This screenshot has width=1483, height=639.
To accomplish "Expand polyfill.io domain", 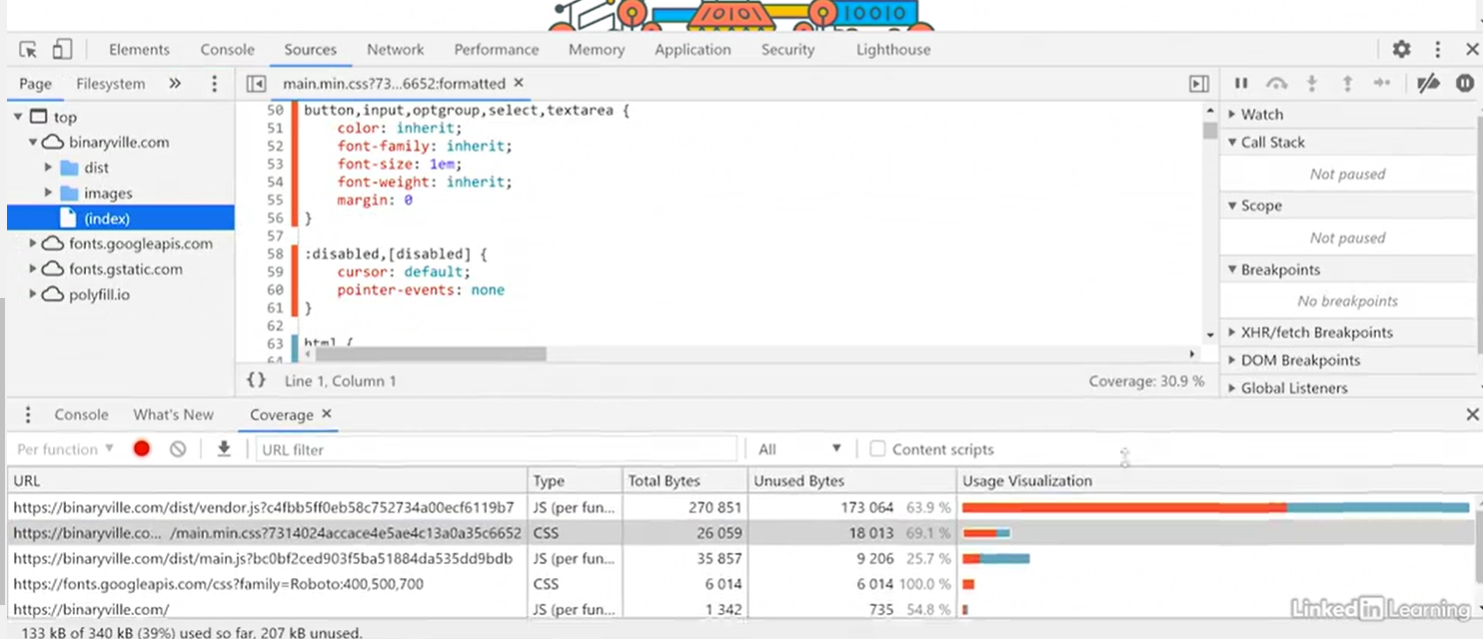I will click(33, 295).
